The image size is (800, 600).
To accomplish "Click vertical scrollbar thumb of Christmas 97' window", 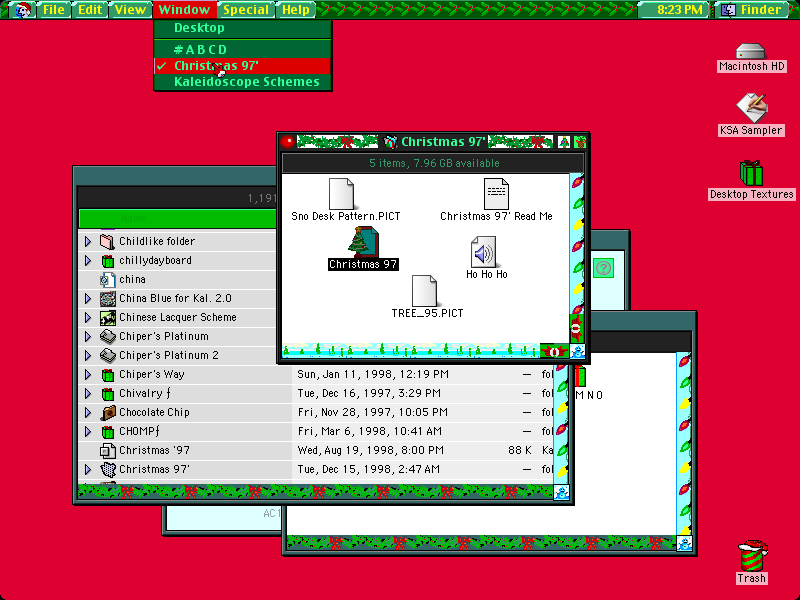I will [577, 328].
